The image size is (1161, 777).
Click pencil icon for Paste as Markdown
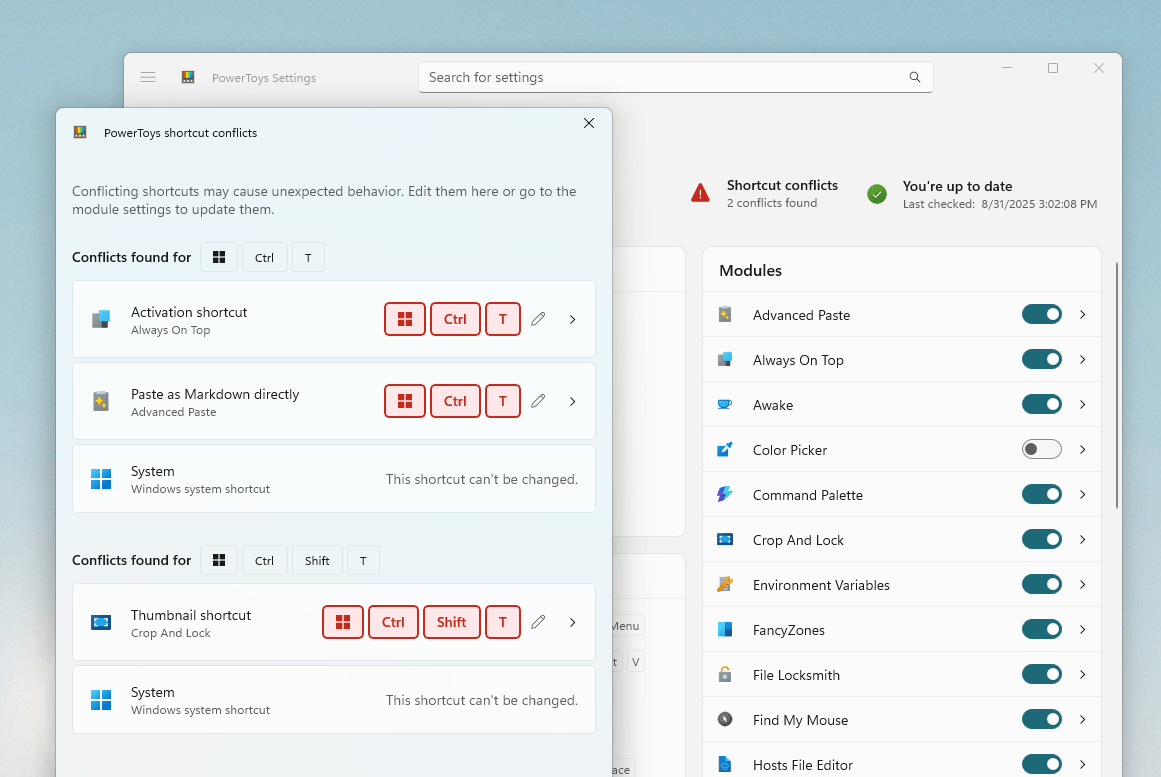coord(538,401)
